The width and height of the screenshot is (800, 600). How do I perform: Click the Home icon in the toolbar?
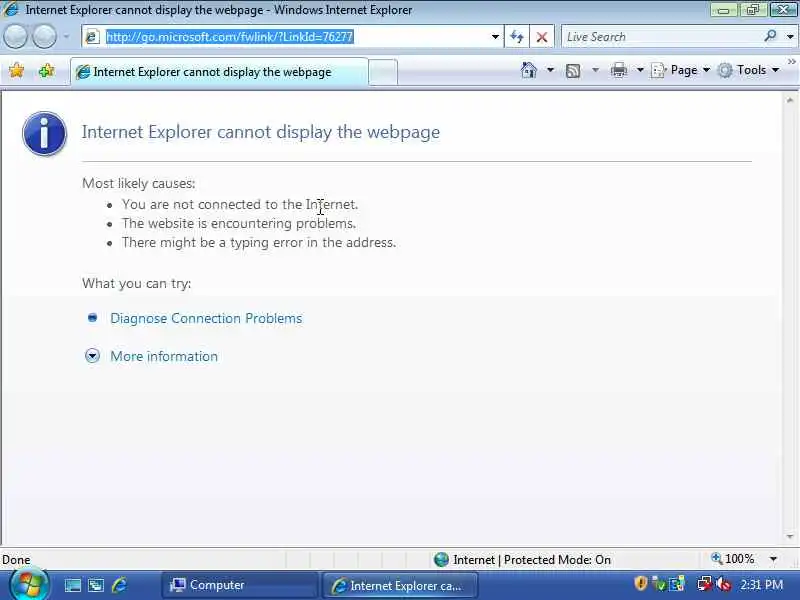point(529,70)
